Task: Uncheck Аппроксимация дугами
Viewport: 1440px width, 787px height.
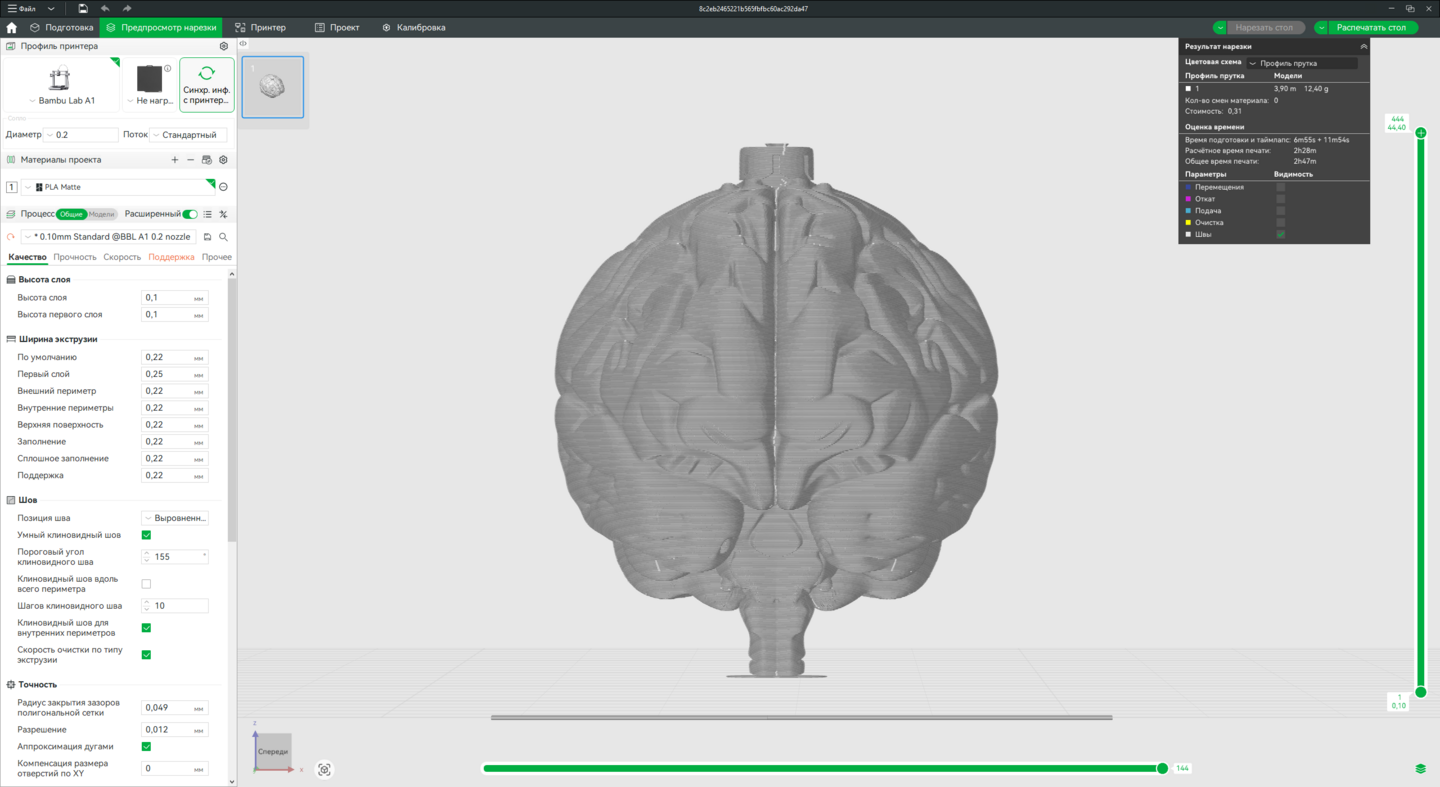Action: (146, 747)
